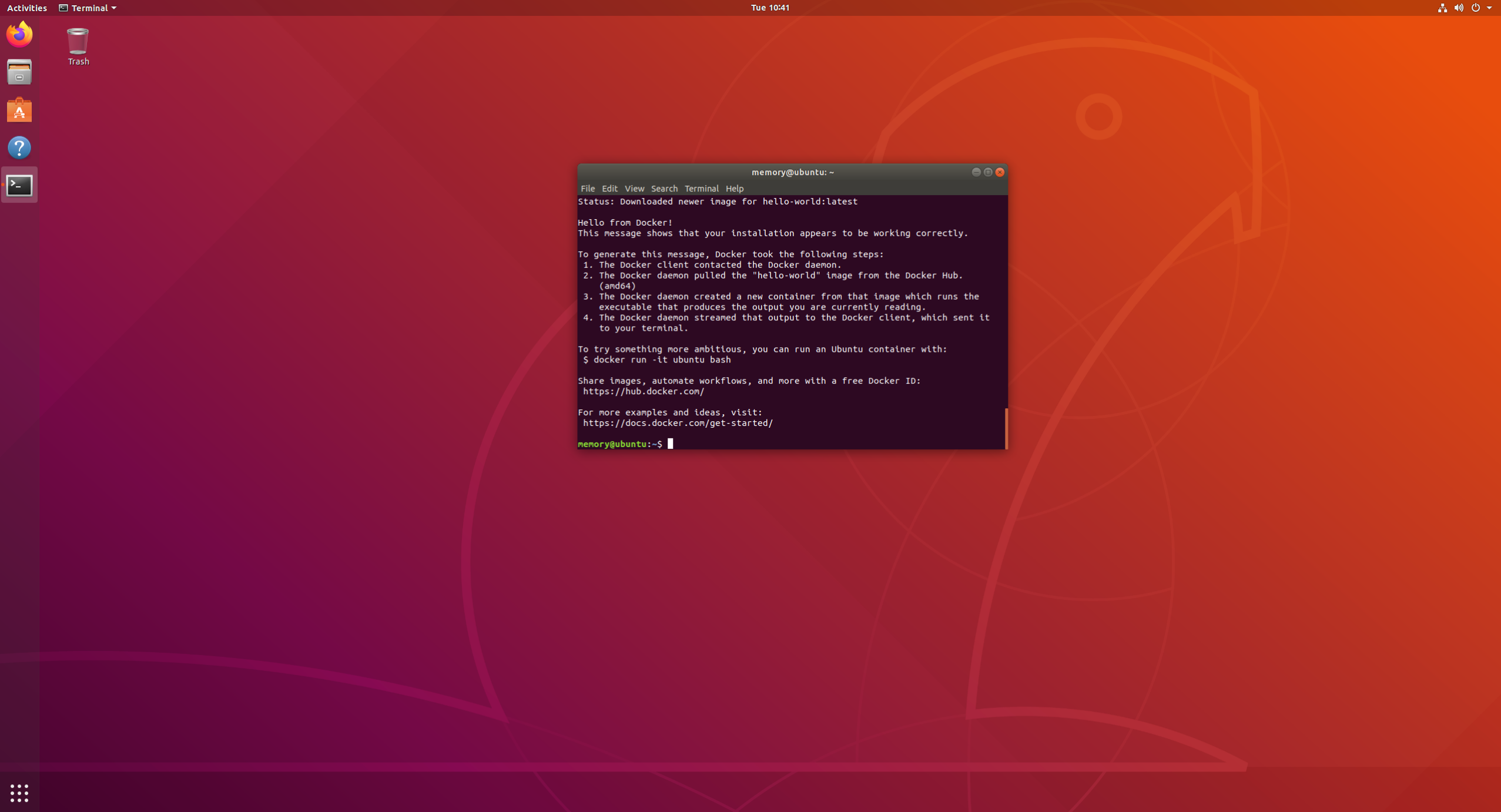
Task: Click 'For more examples and ideas, visit:' line
Action: (x=670, y=412)
